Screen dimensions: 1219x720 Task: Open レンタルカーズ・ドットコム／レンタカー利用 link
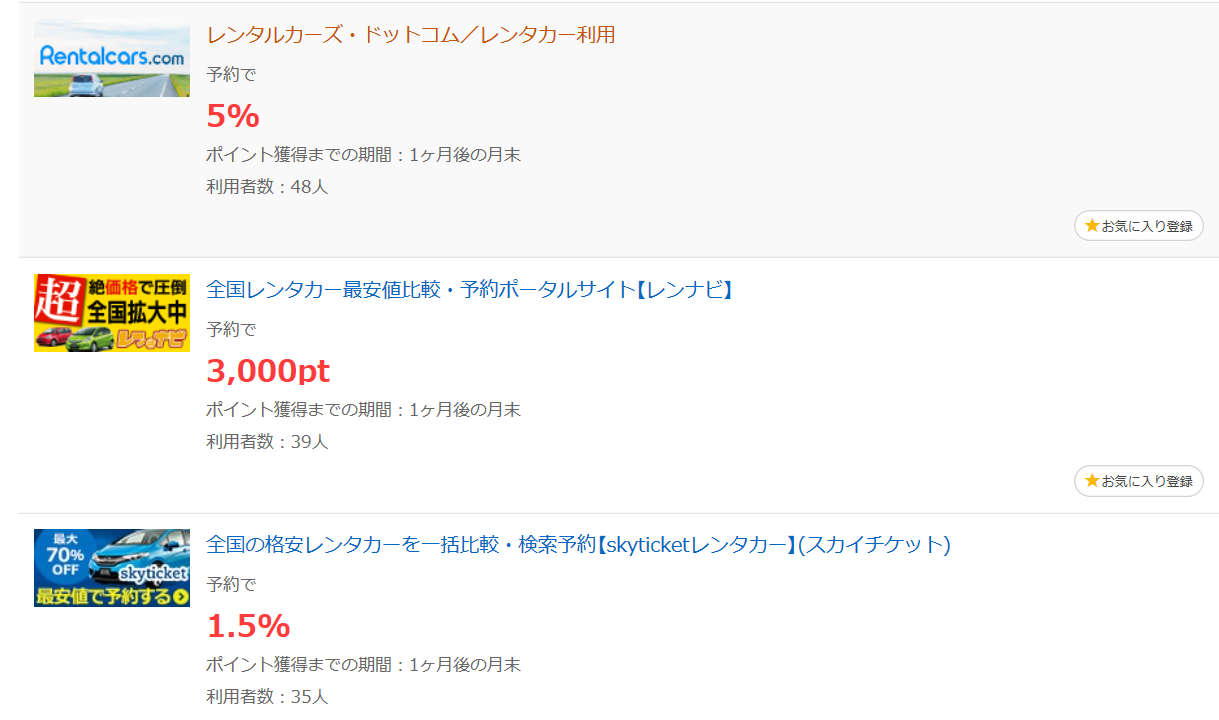click(x=411, y=35)
